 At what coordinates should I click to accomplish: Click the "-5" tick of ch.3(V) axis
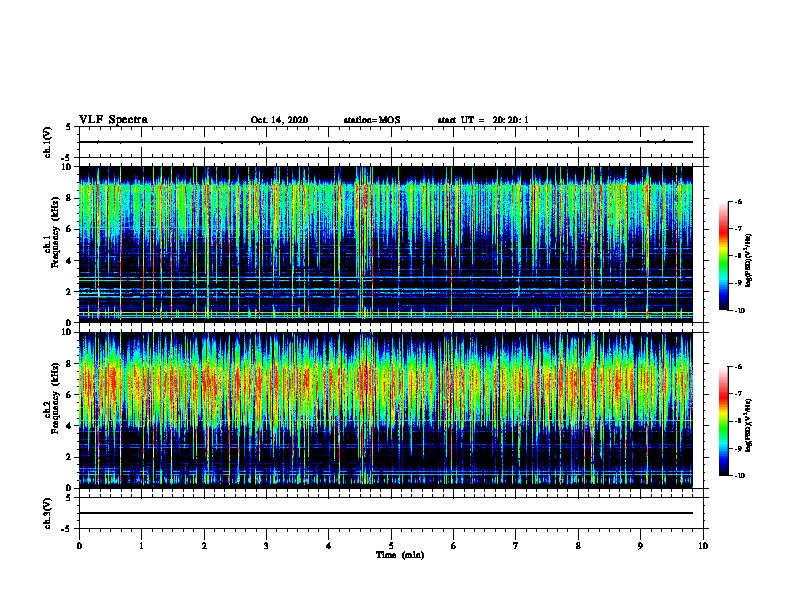[67, 529]
